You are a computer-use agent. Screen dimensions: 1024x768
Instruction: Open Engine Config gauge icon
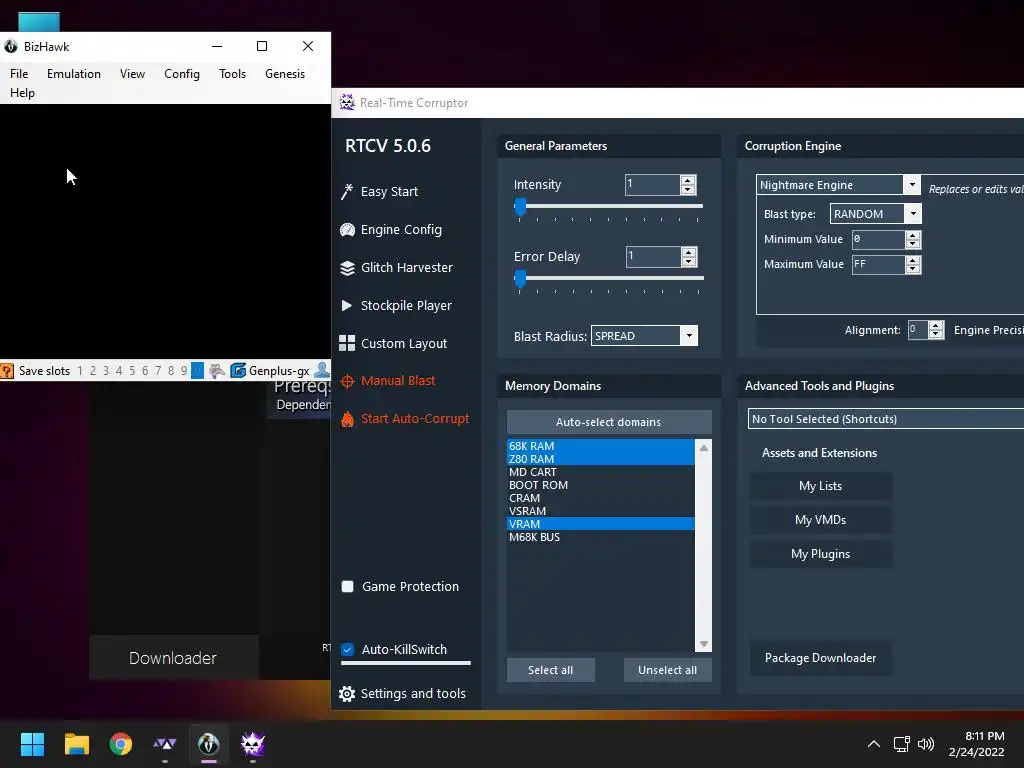(x=347, y=230)
